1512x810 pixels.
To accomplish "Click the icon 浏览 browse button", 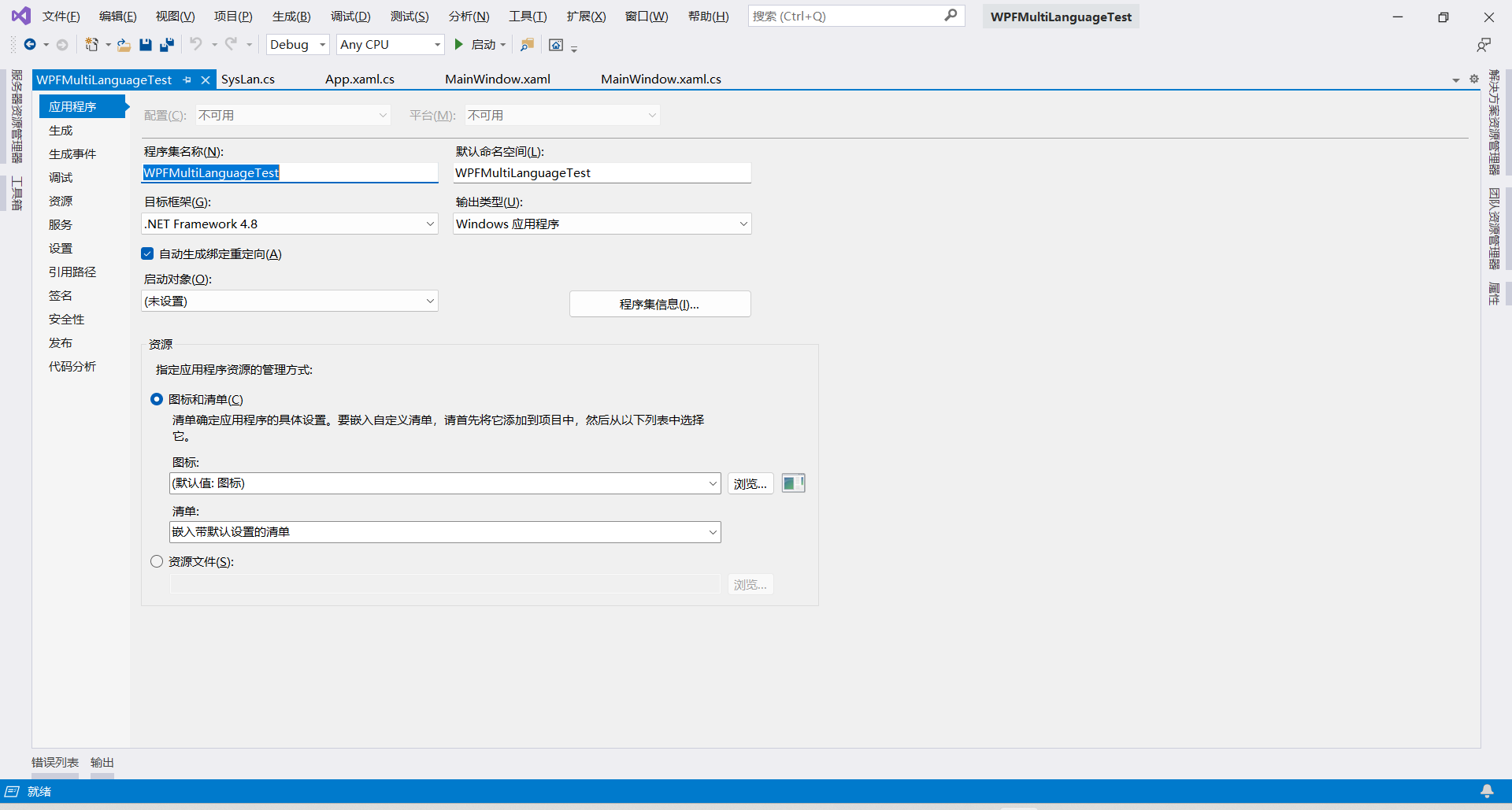I will (x=750, y=483).
